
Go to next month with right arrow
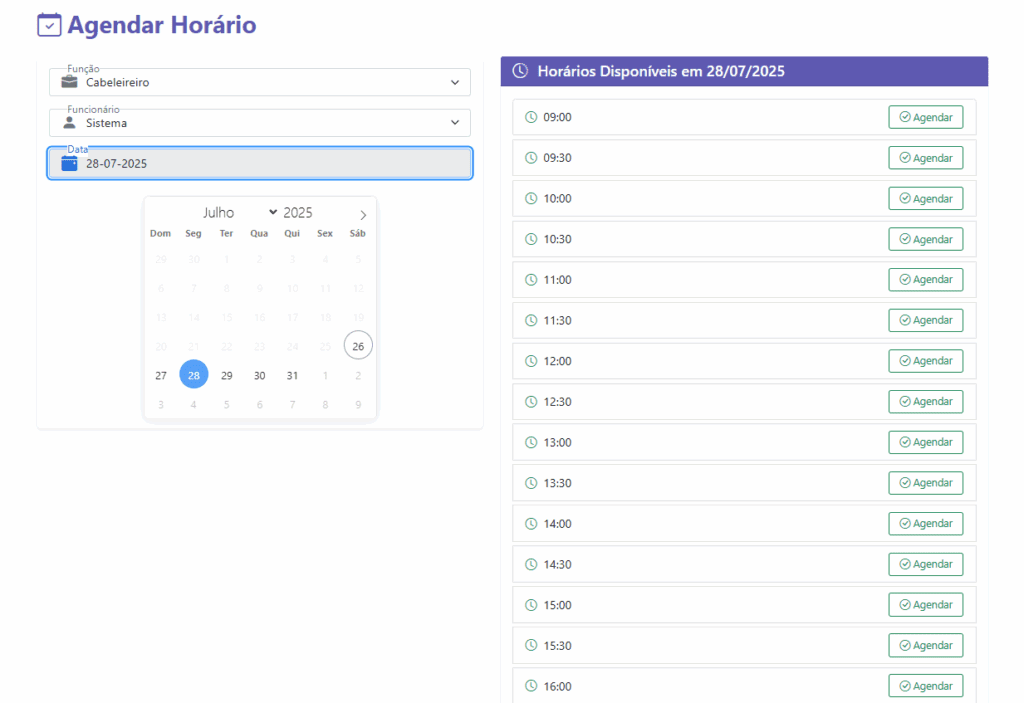tap(363, 214)
